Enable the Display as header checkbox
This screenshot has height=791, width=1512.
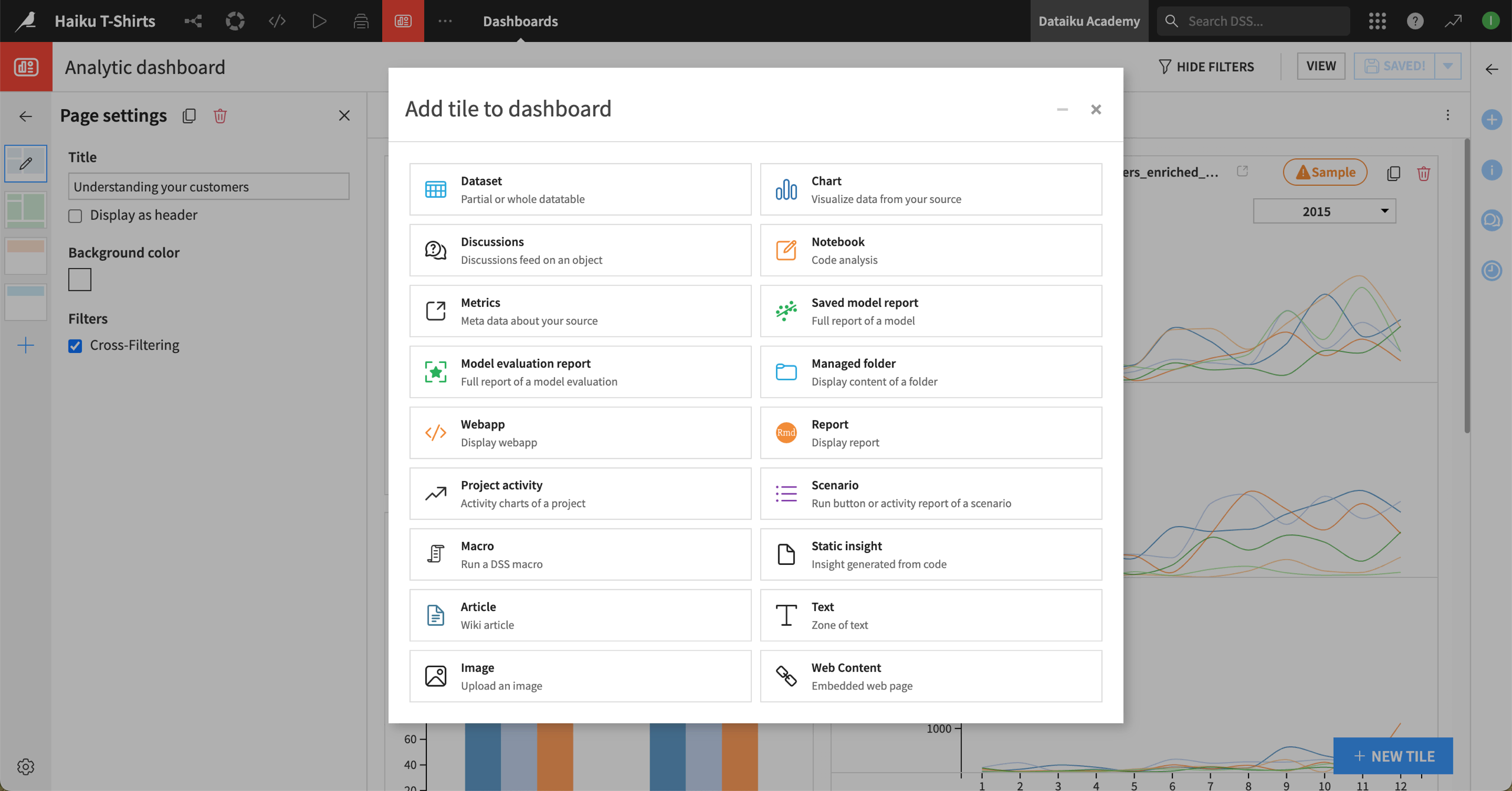point(75,215)
